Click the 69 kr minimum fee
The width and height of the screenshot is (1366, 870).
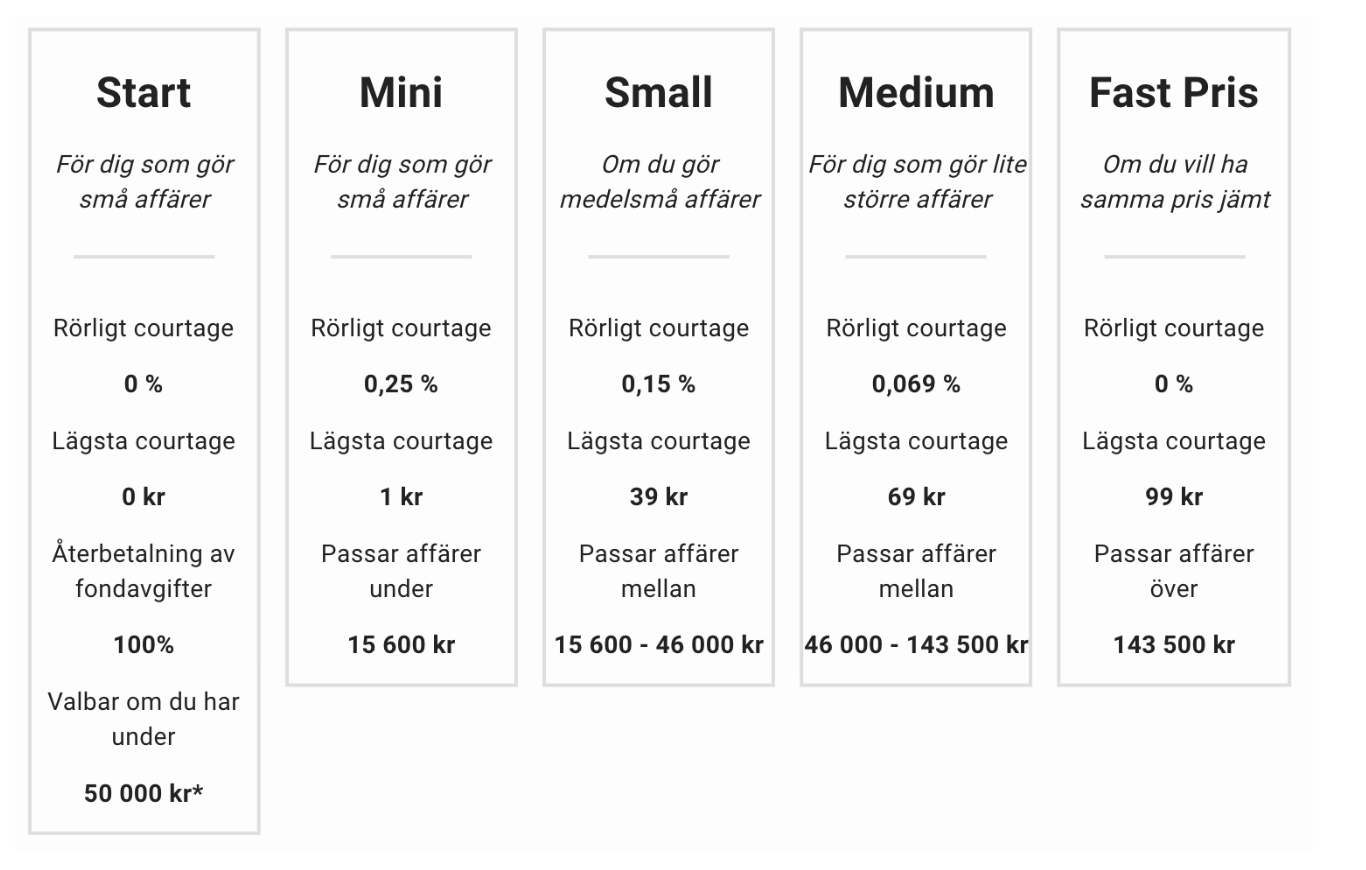point(916,497)
